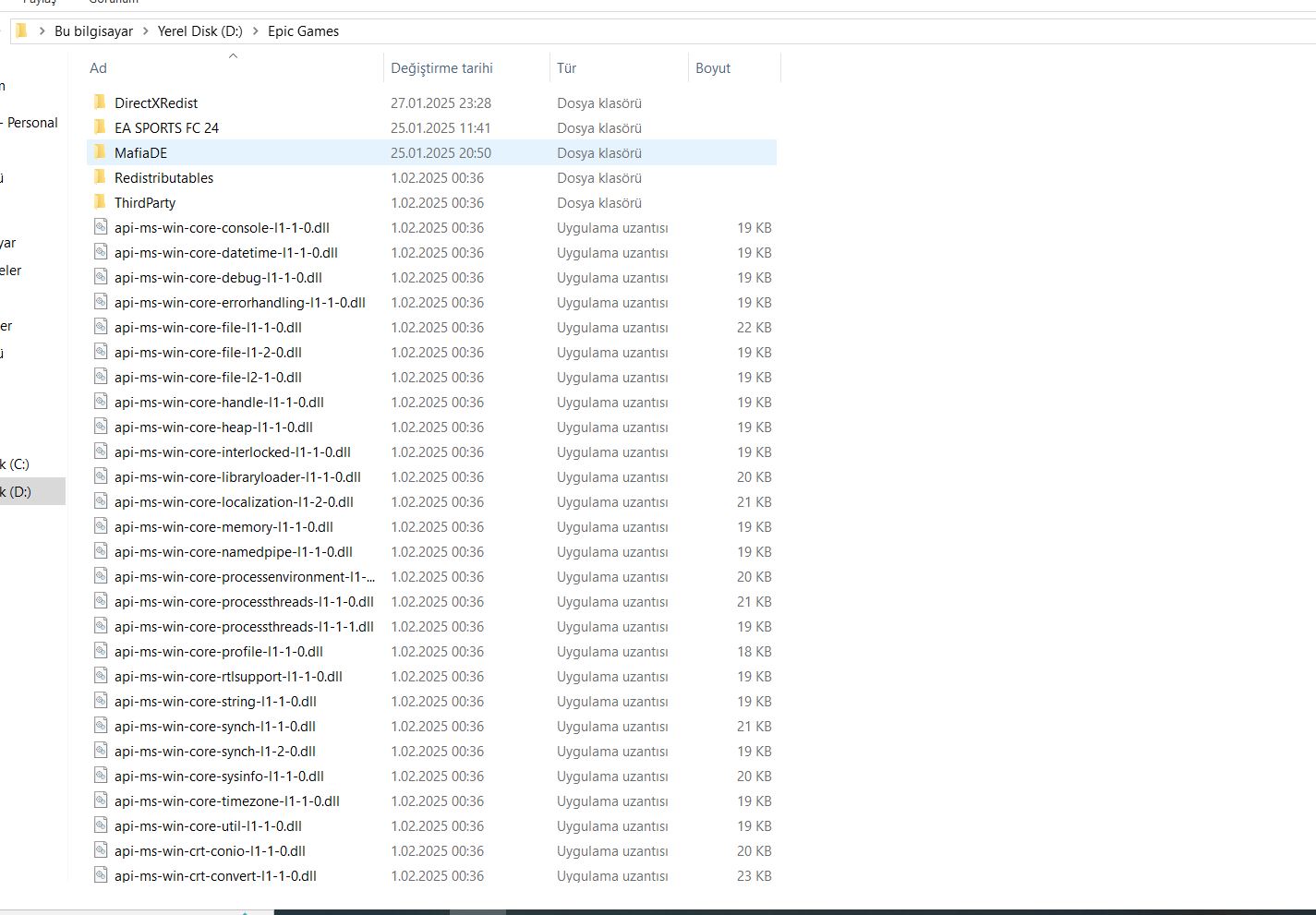Sort by the Boyut column header

[x=713, y=68]
